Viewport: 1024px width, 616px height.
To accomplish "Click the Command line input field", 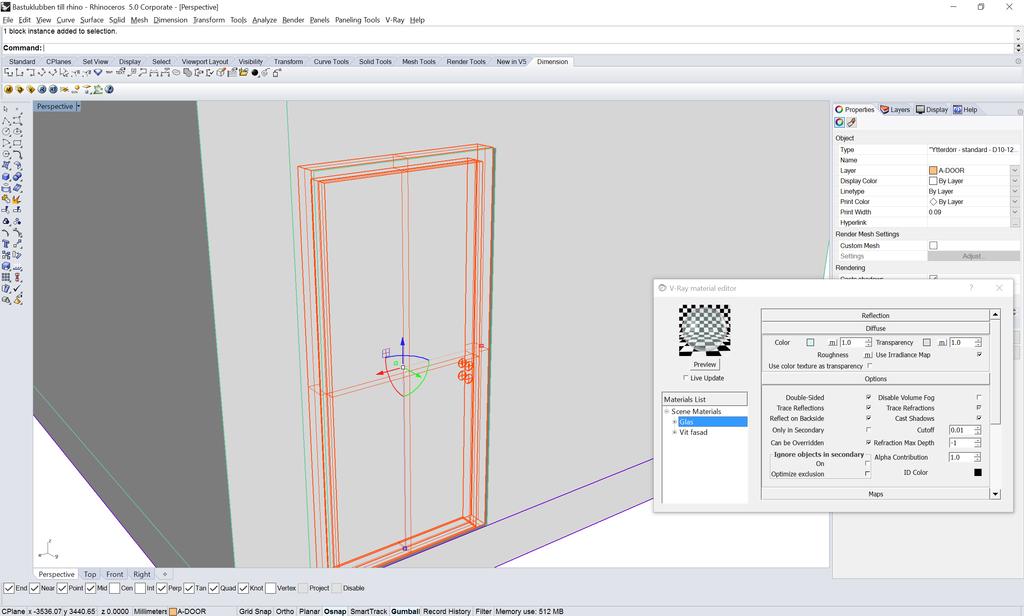I will click(528, 48).
